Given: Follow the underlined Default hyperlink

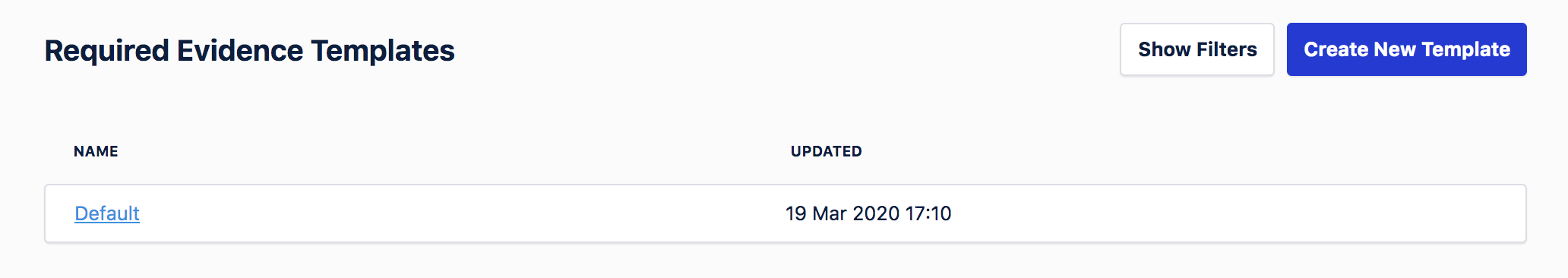Looking at the screenshot, I should (107, 213).
